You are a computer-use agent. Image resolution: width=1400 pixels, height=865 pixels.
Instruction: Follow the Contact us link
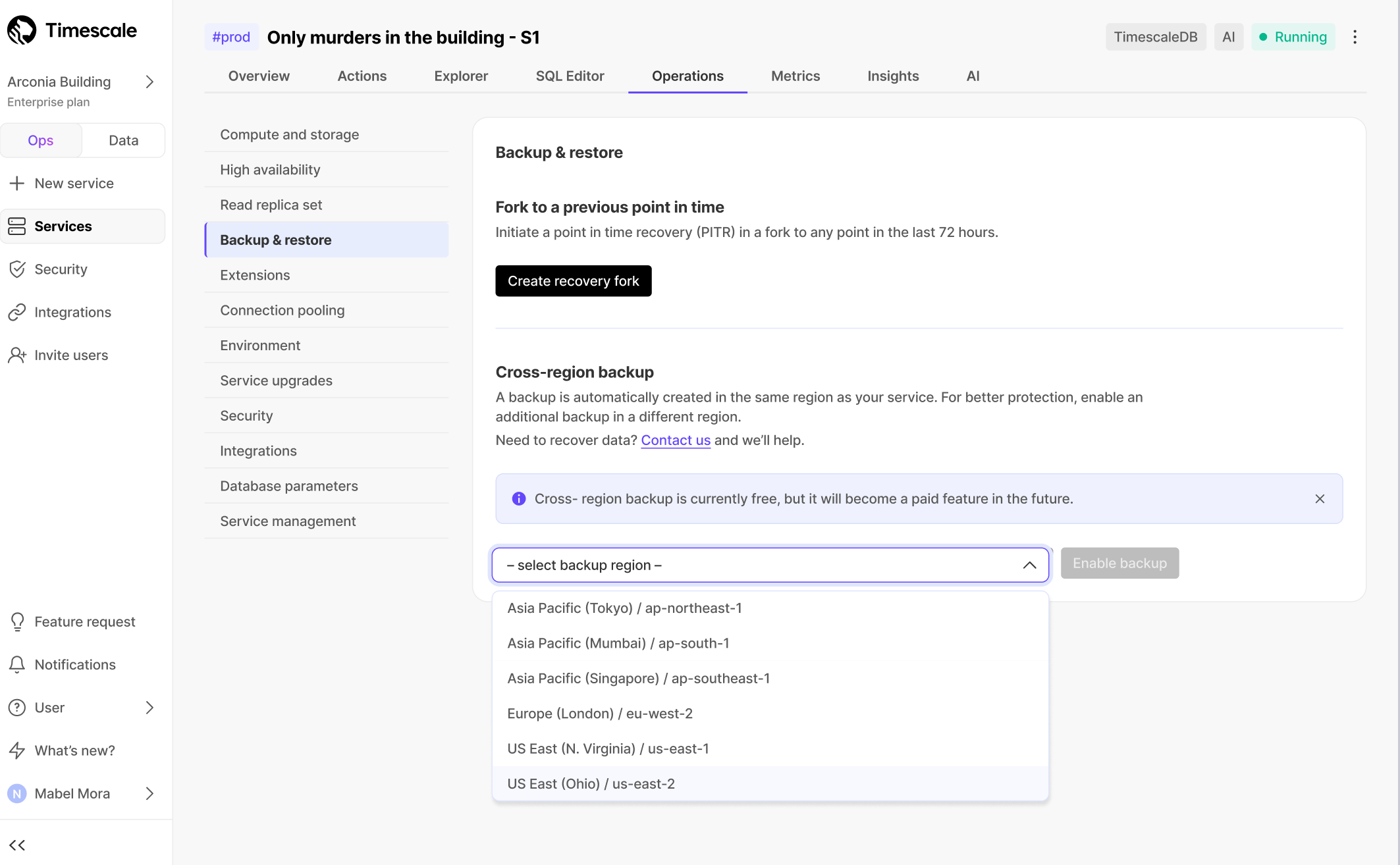point(676,440)
